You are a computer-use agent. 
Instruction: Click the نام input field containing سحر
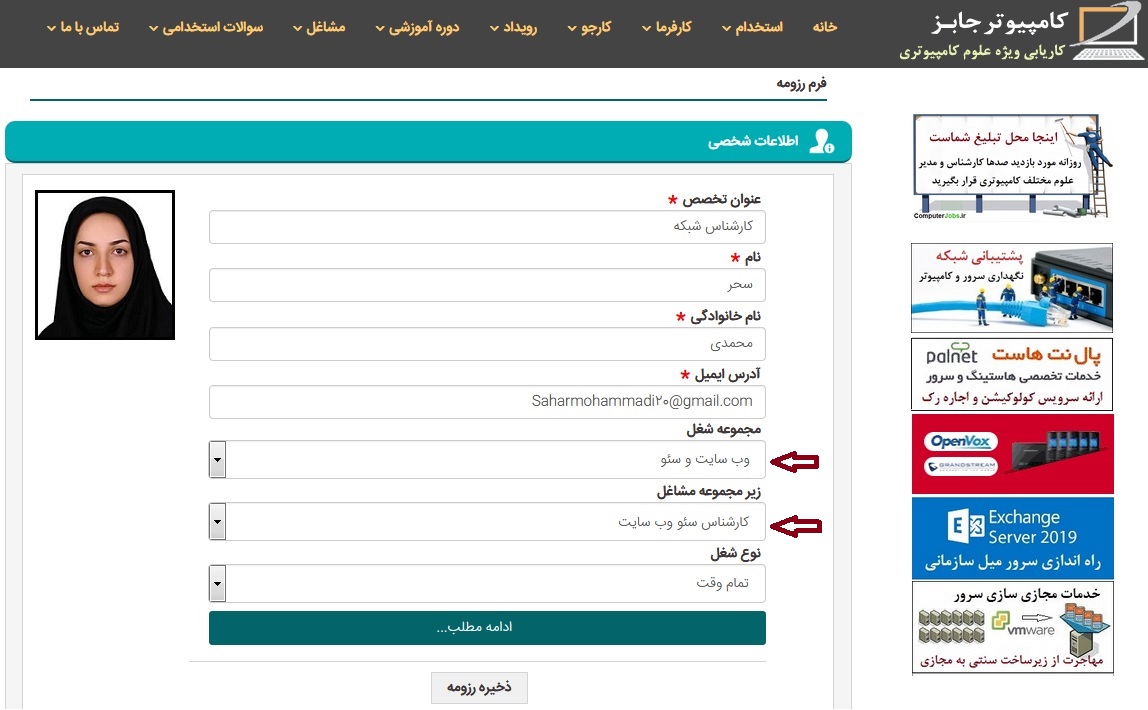pyautogui.click(x=487, y=285)
